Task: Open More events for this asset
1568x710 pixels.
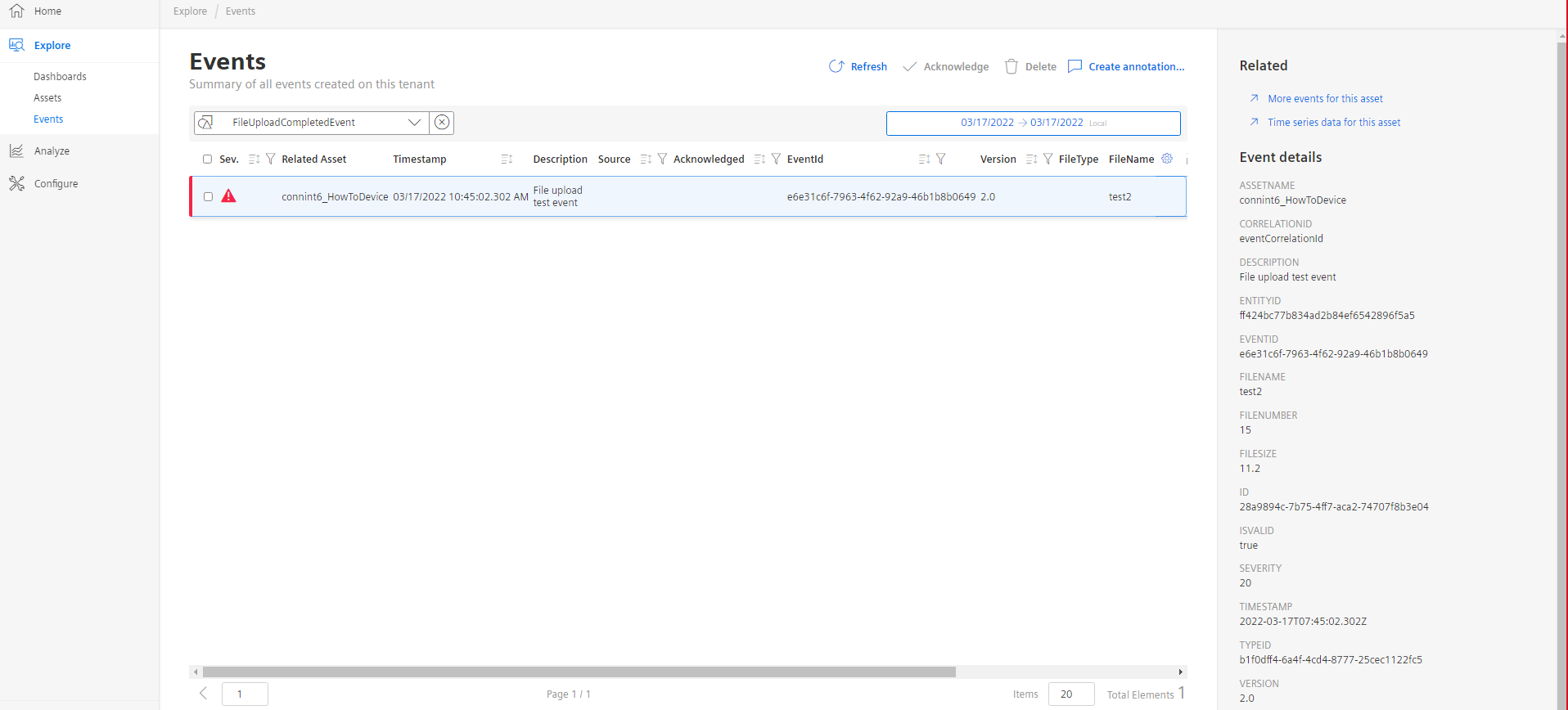Action: point(1325,99)
